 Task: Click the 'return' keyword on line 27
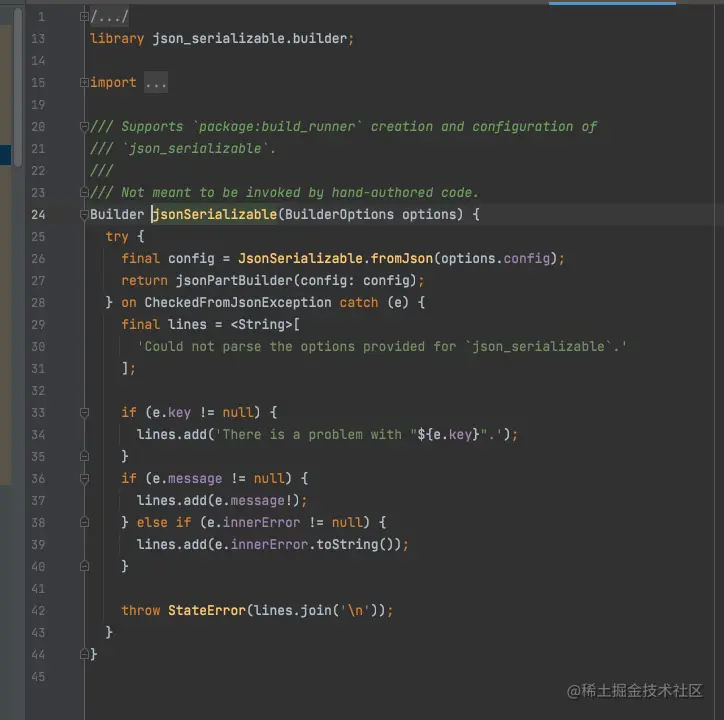144,280
